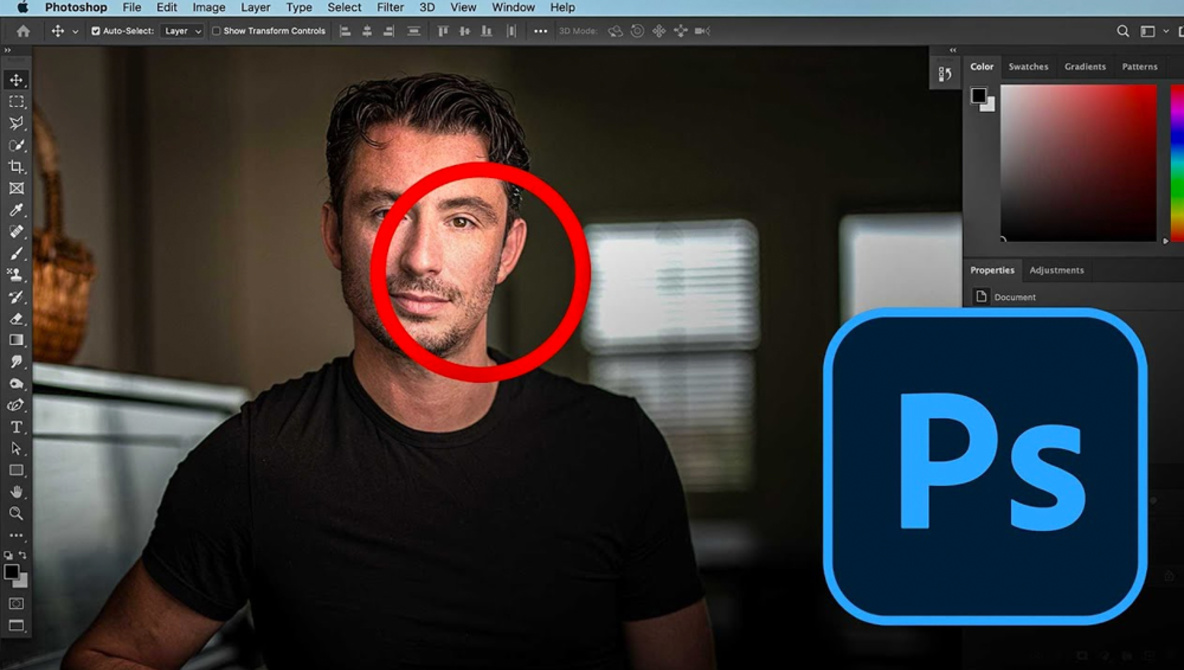1184x670 pixels.
Task: Select the Rectangle shape tool
Action: click(16, 470)
